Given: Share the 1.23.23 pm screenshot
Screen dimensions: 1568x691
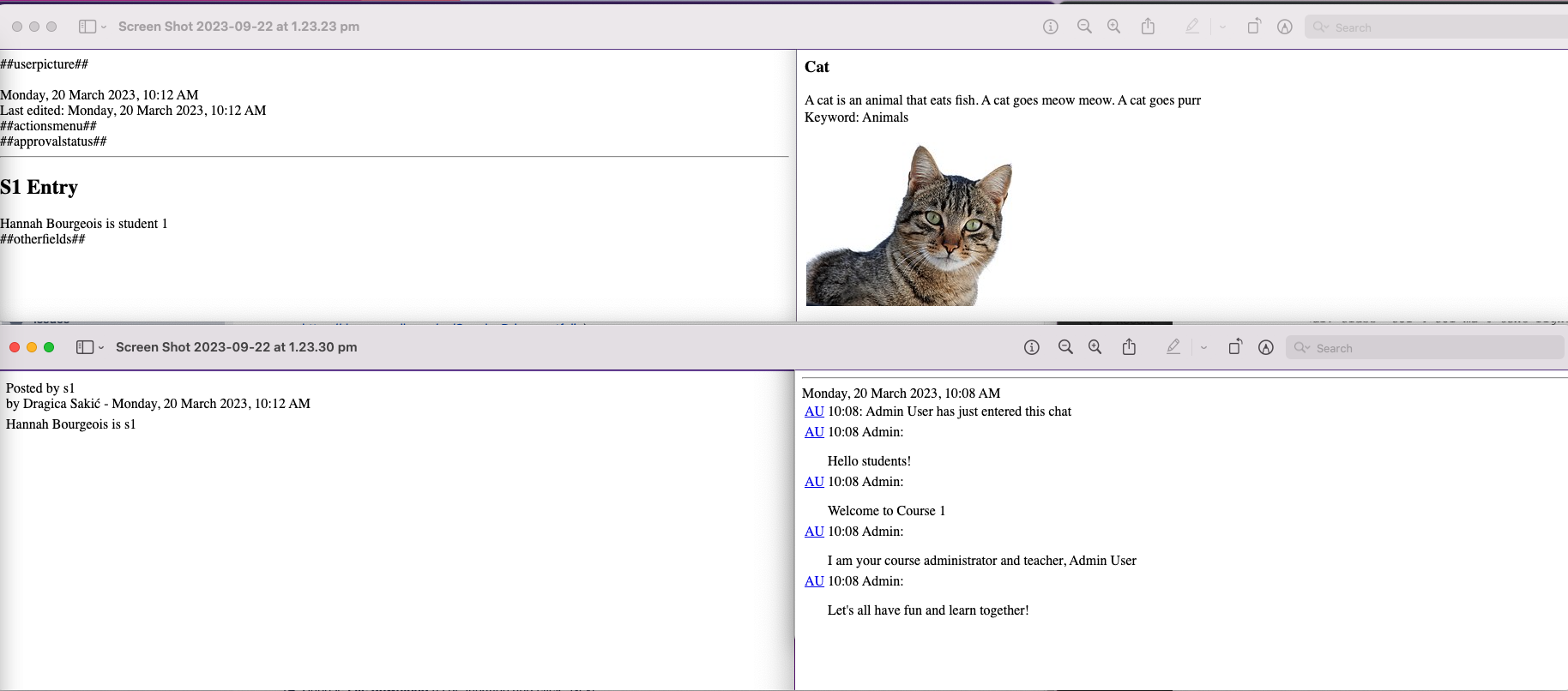Looking at the screenshot, I should point(1148,27).
